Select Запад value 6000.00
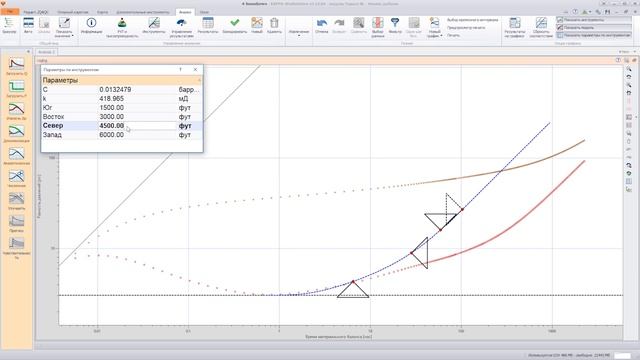 pos(111,134)
